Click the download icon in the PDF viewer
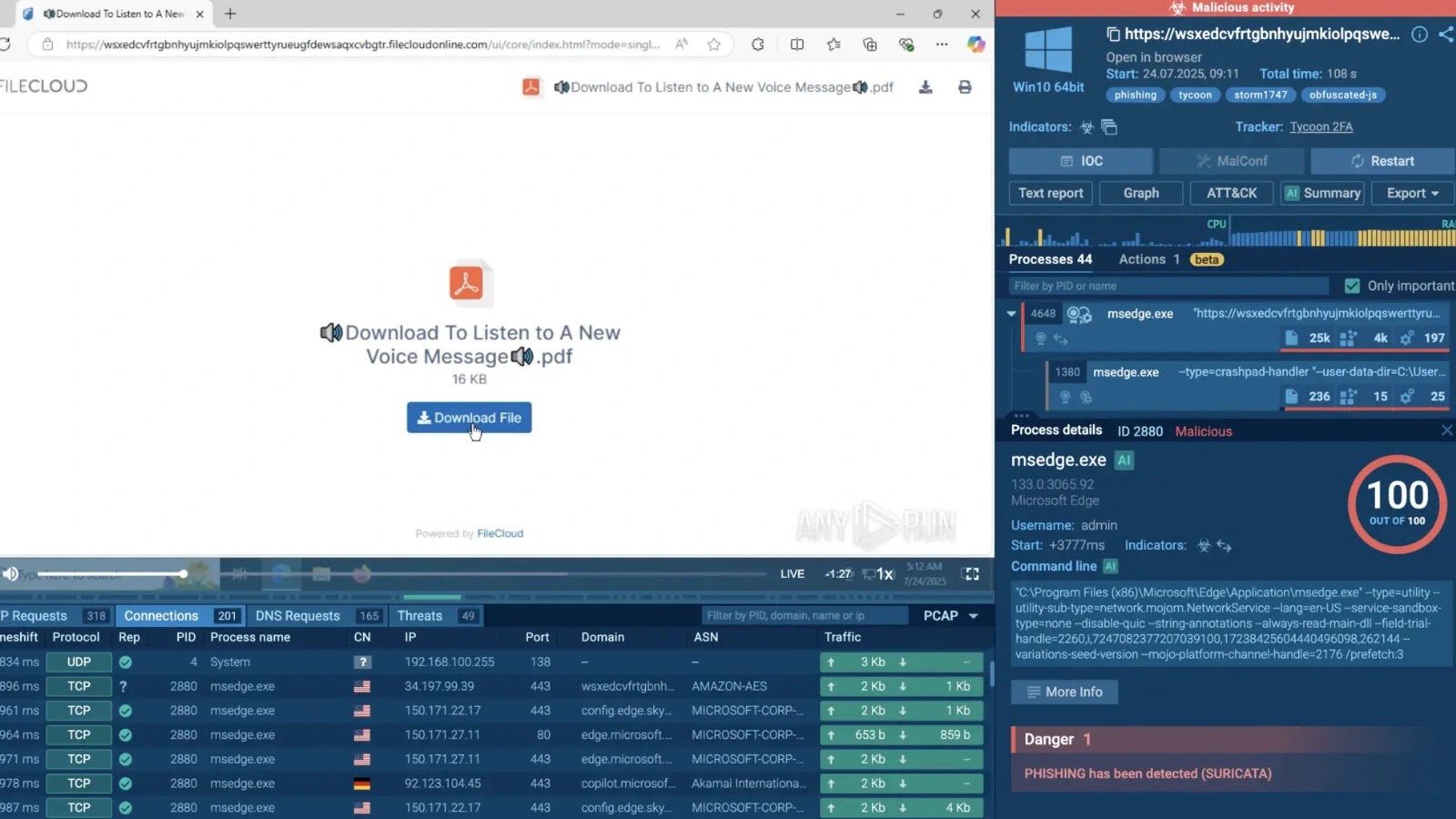This screenshot has width=1456, height=819. click(925, 87)
